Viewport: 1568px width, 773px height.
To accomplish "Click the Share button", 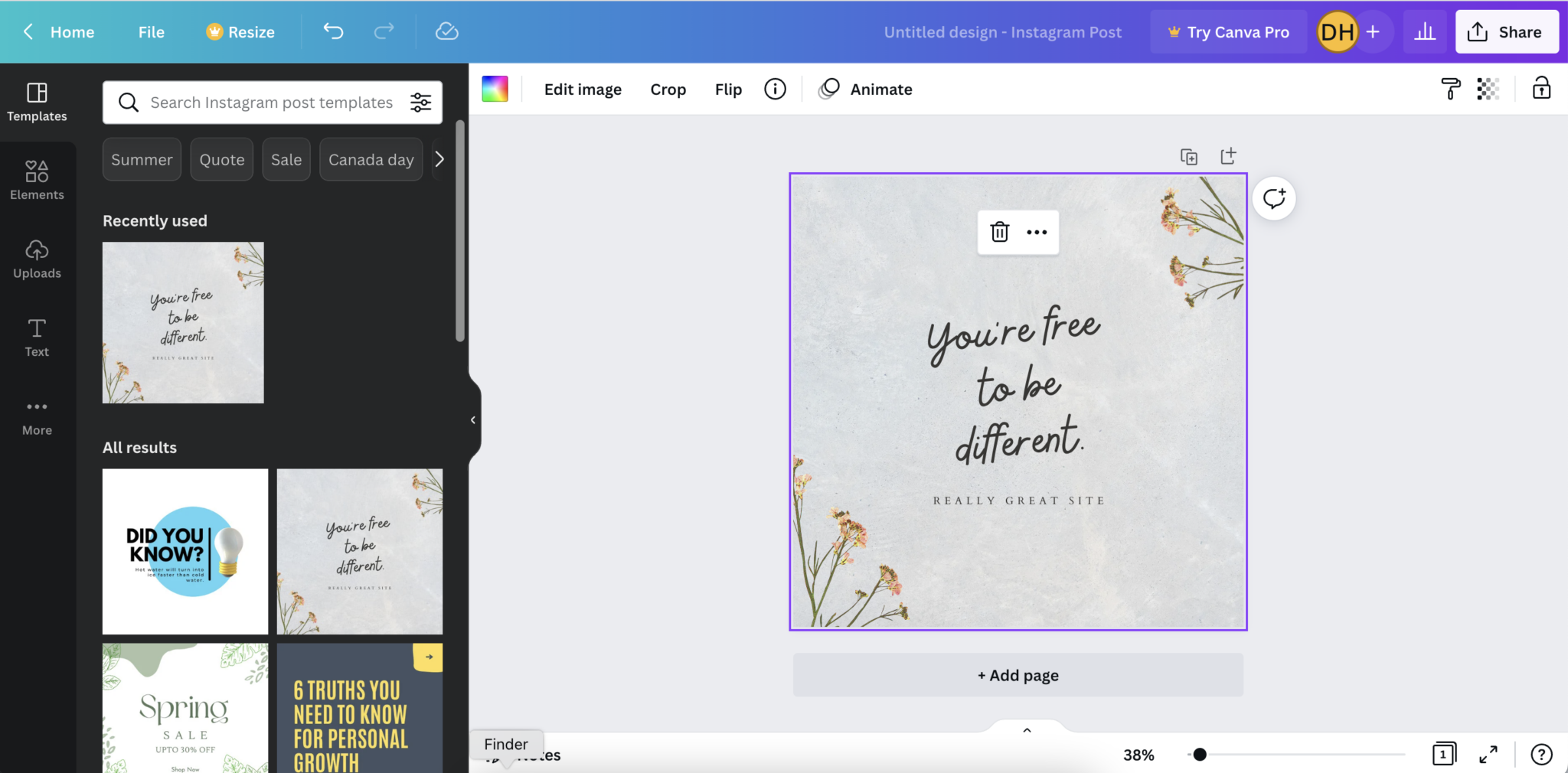I will 1506,32.
